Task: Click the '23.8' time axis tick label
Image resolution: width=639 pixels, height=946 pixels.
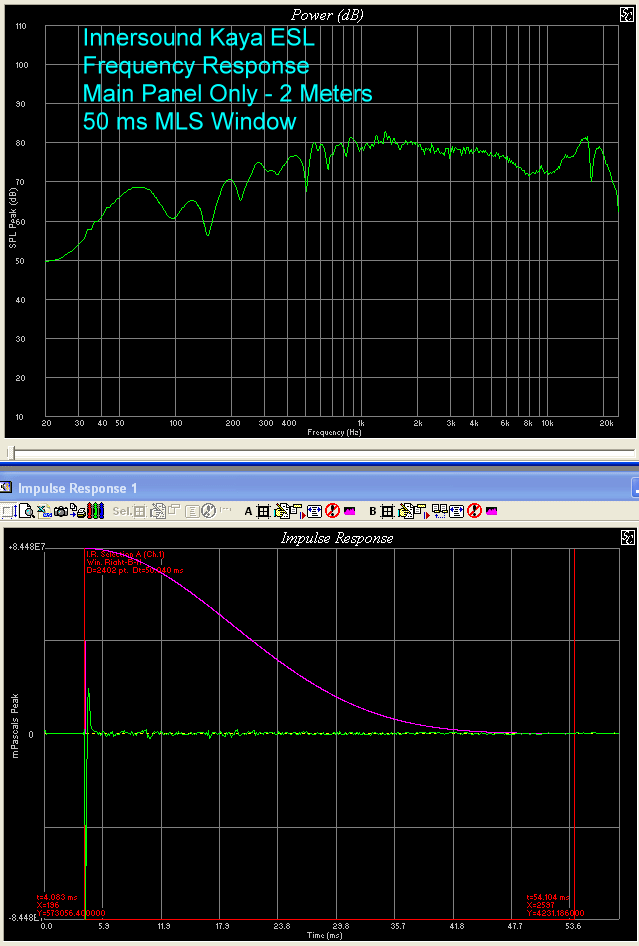Action: [282, 926]
